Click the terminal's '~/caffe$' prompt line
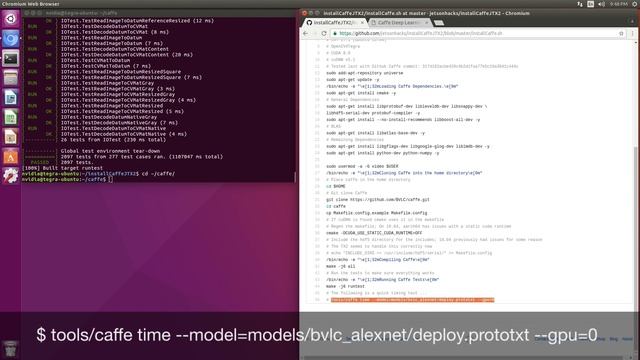Viewport: 640px width, 360px height. 67,179
